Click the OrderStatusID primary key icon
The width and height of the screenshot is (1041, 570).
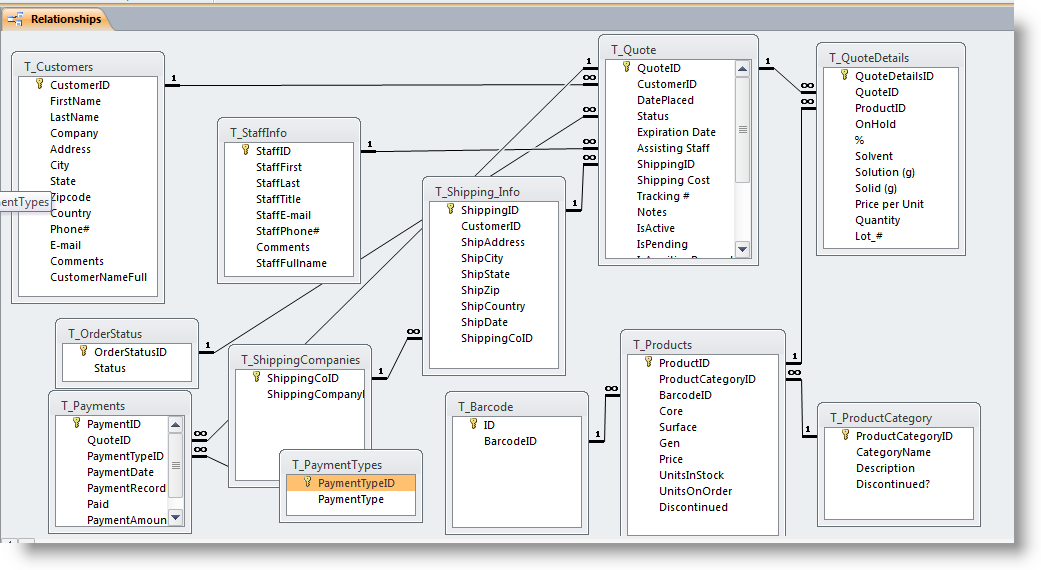(83, 352)
